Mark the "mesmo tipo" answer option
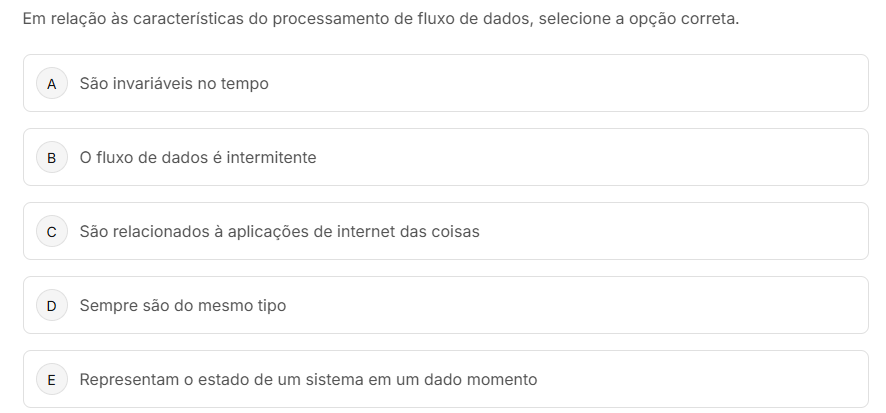This screenshot has width=886, height=413. [x=182, y=306]
